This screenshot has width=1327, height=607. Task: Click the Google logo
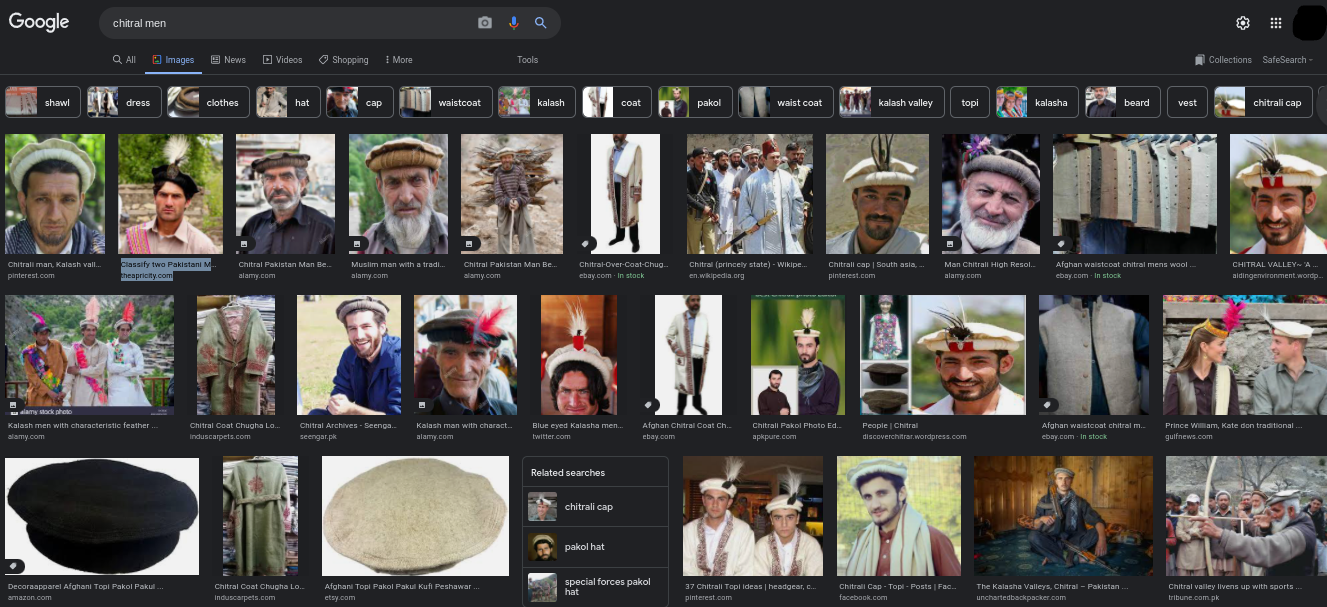pyautogui.click(x=39, y=22)
